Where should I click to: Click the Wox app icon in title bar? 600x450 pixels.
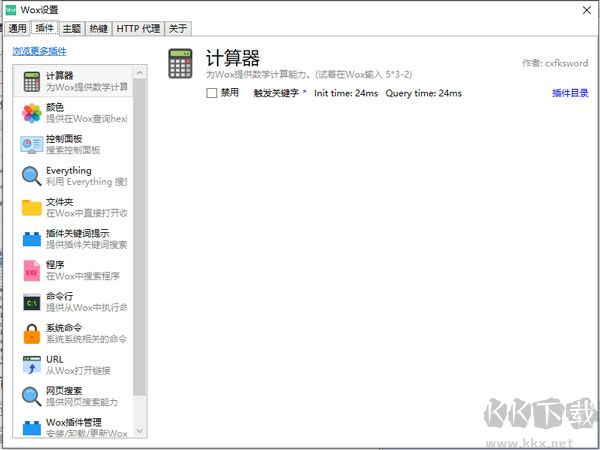[x=11, y=10]
